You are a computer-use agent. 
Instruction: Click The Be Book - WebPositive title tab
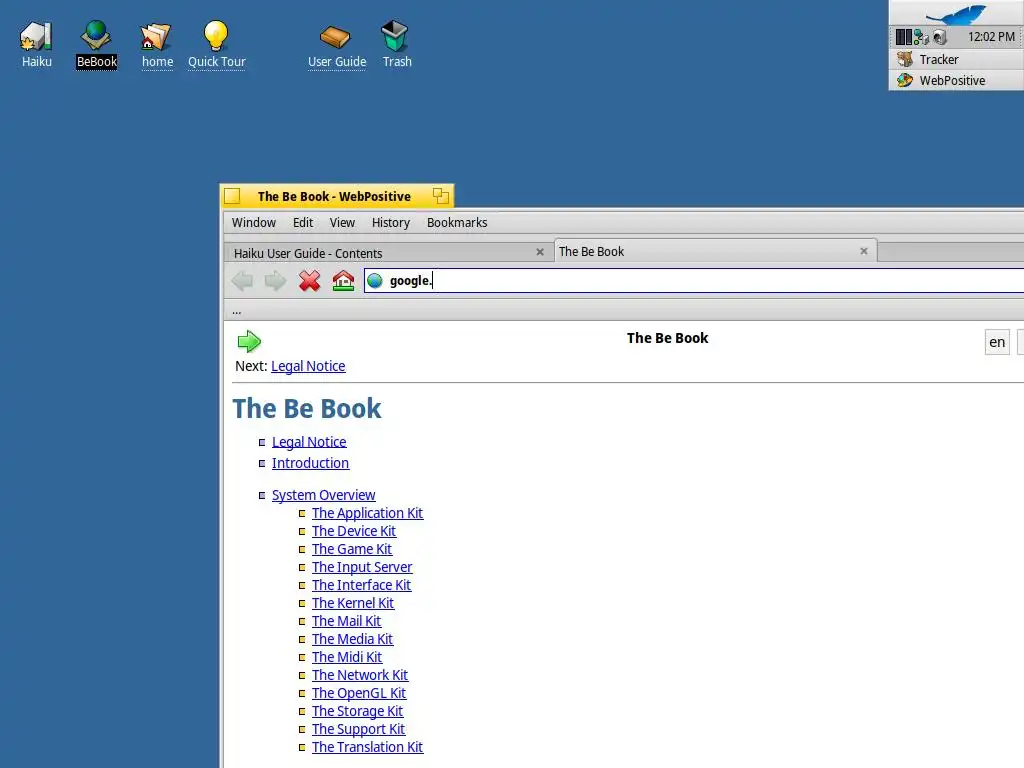[334, 196]
